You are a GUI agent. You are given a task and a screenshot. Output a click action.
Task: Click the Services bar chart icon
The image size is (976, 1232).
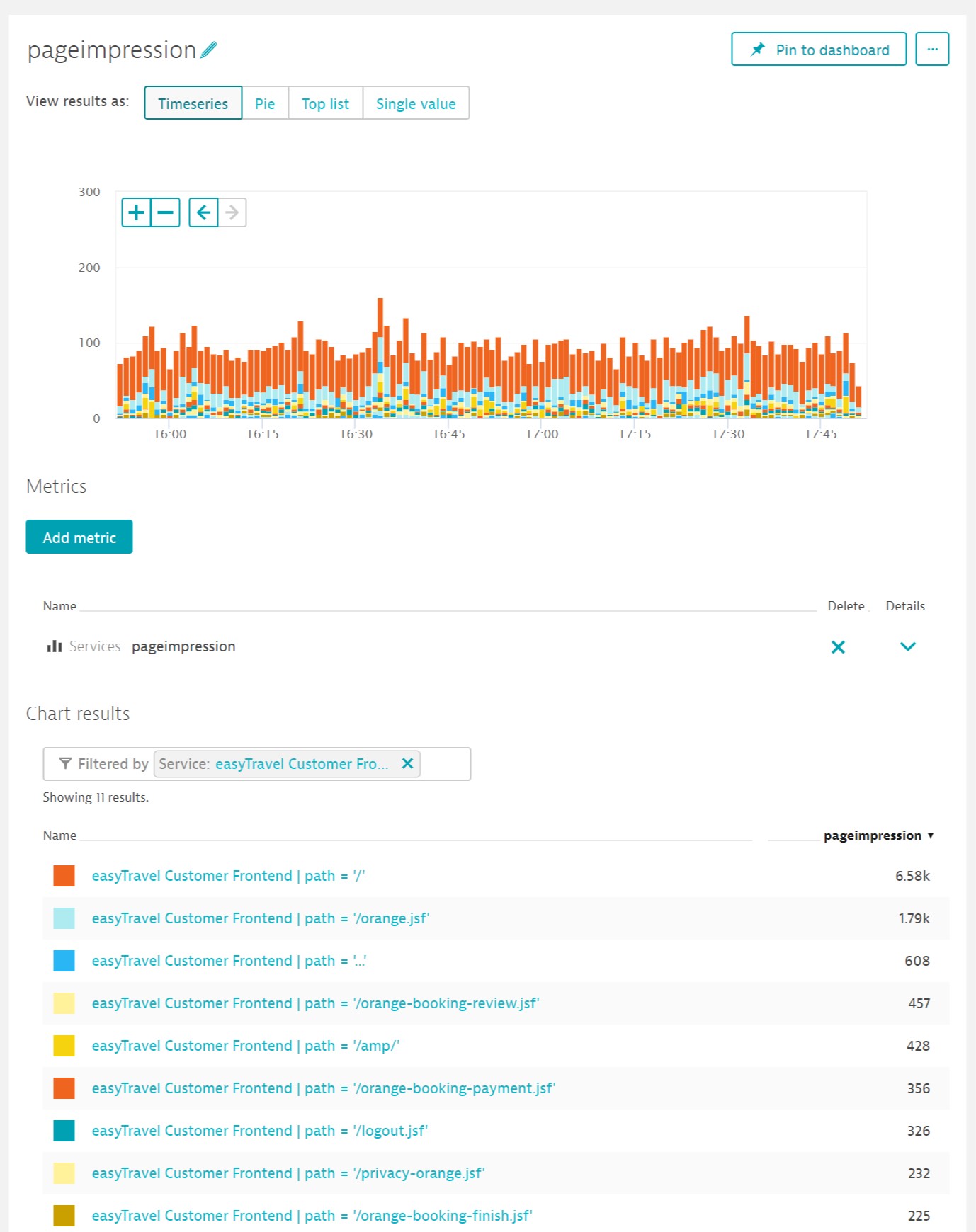(x=55, y=646)
